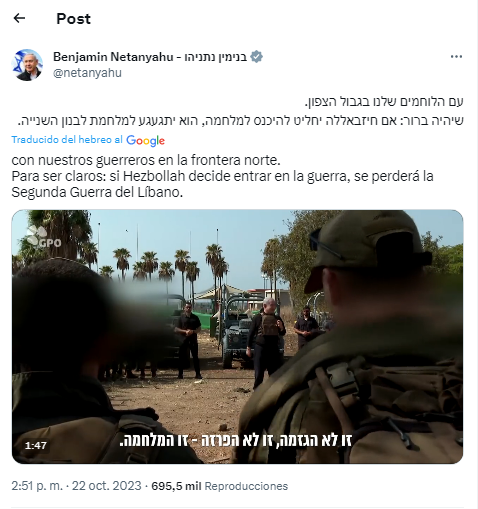Click 'Traducido del hebreo al' translation link

pyautogui.click(x=67, y=140)
